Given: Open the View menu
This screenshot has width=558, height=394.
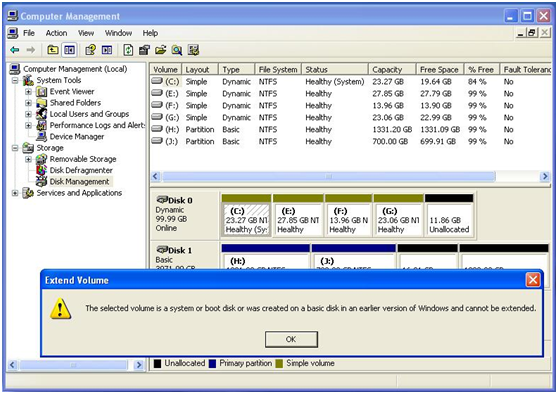Looking at the screenshot, I should [x=86, y=33].
